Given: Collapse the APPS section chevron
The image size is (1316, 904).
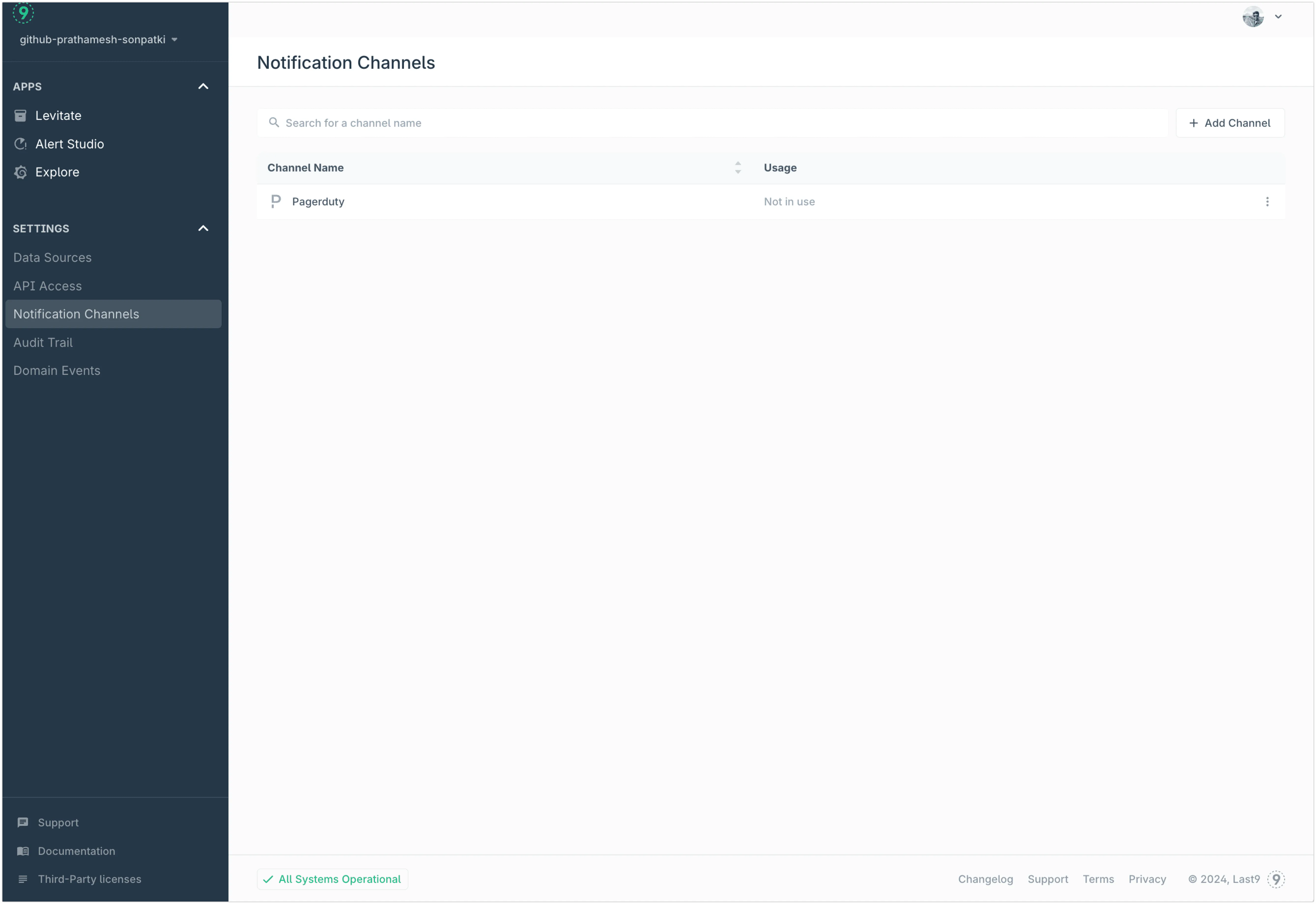Looking at the screenshot, I should tap(203, 87).
